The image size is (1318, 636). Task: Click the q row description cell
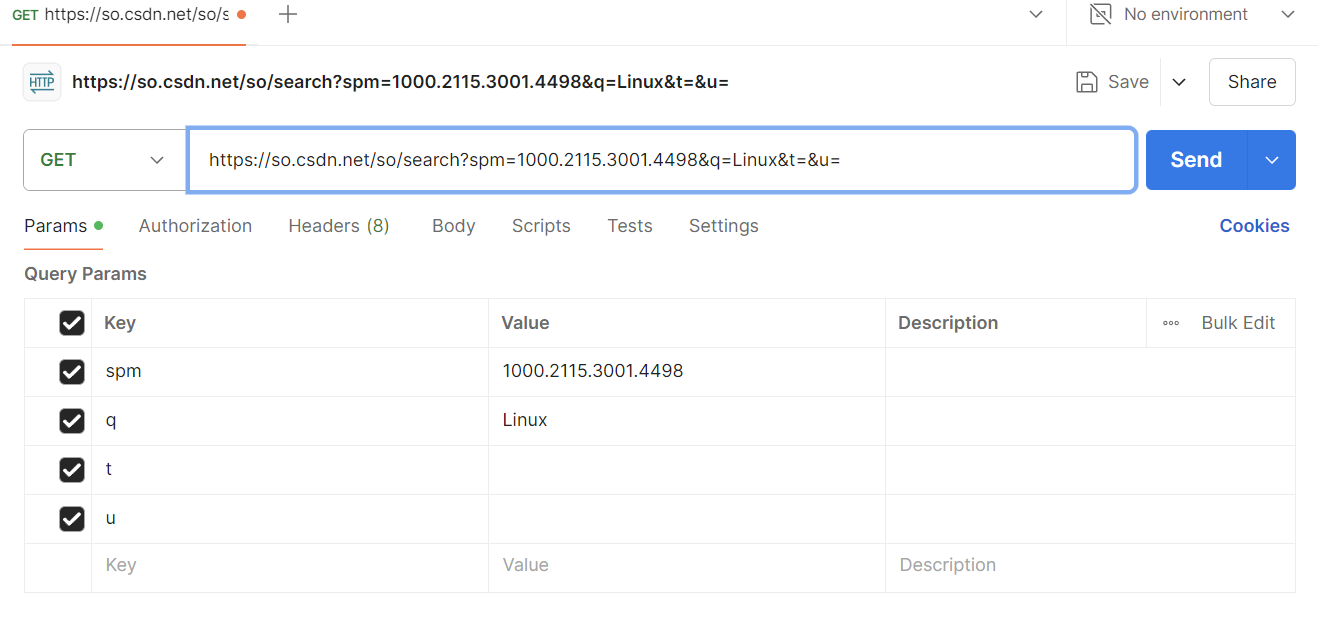[x=1090, y=421]
